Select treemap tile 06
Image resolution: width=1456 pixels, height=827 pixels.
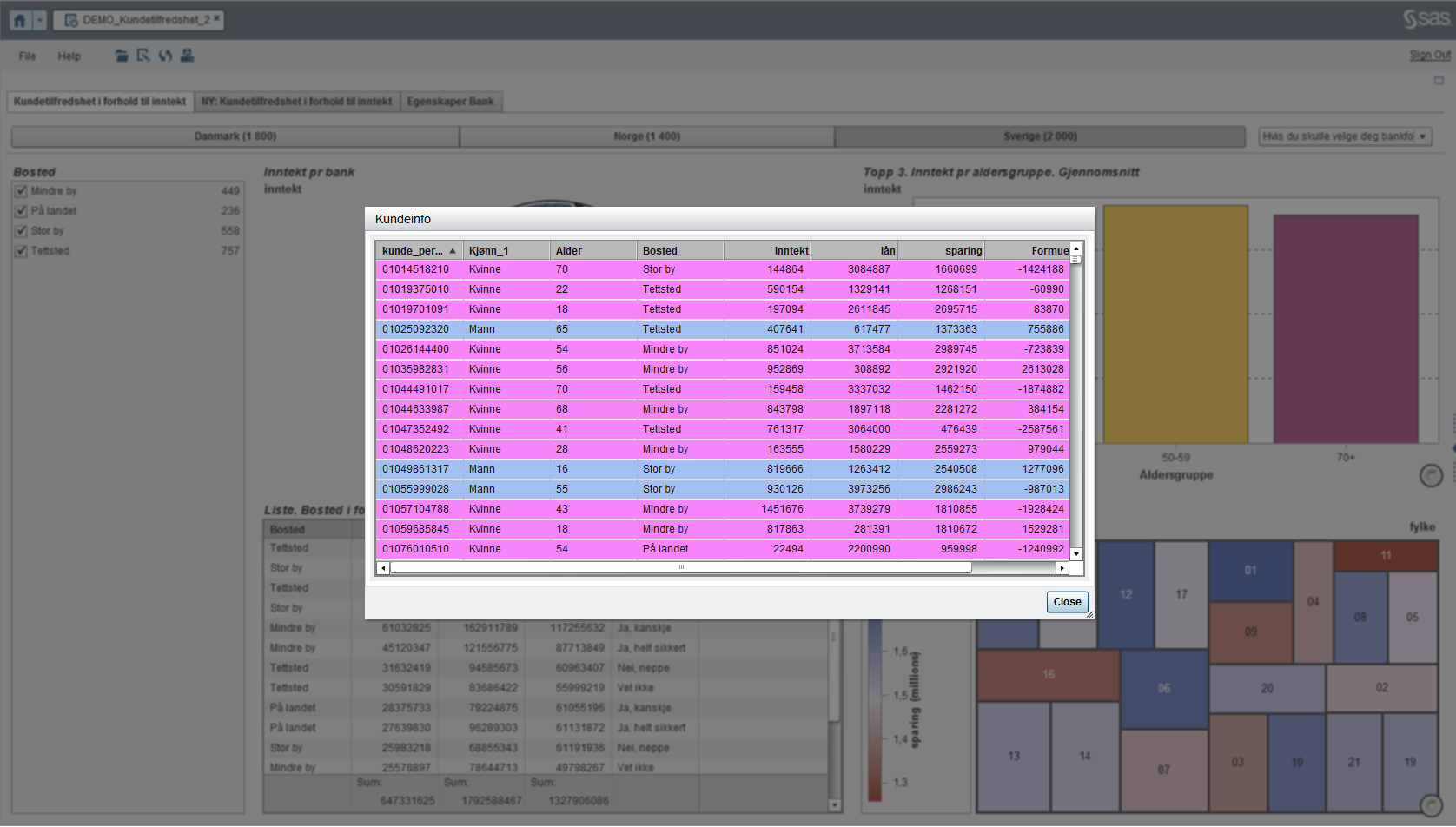1164,688
